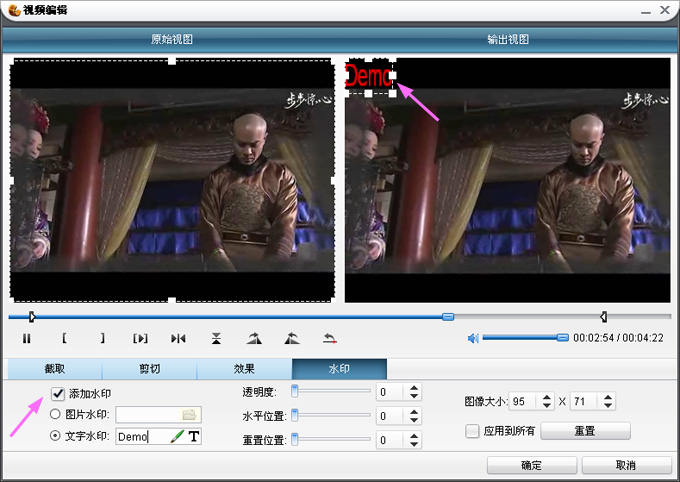Click the image width field showing 95
Screen dimensions: 680x482
pos(525,401)
